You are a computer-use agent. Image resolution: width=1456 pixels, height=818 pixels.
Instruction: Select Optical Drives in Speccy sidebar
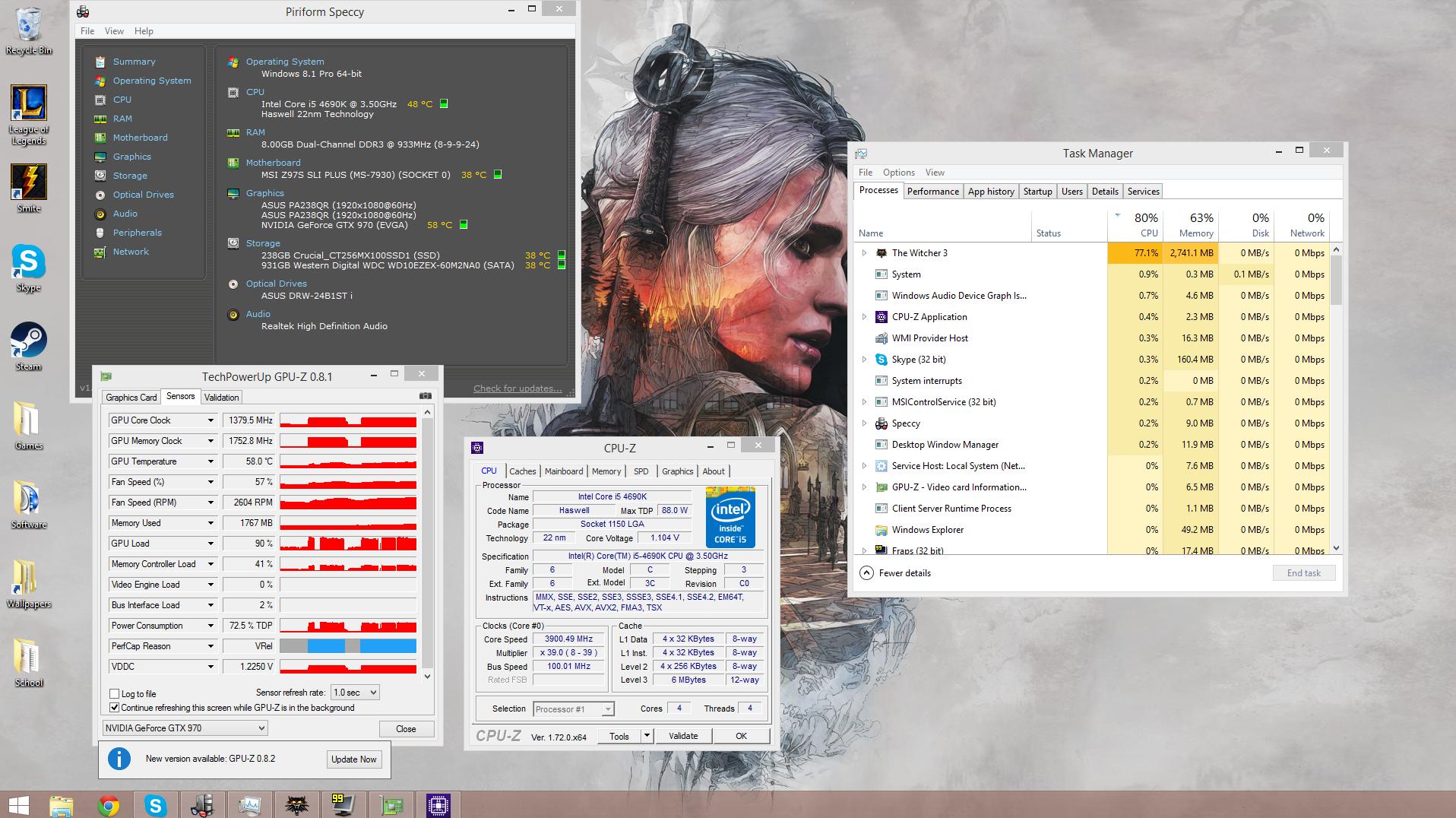tap(143, 195)
